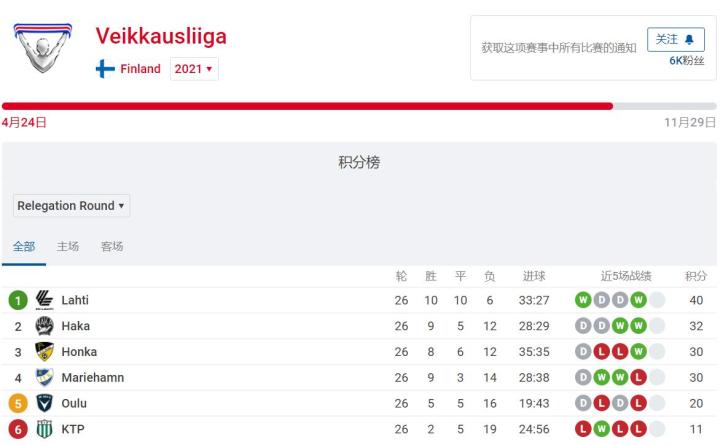
Task: Expand the Relegation Round dropdown
Action: pos(71,206)
